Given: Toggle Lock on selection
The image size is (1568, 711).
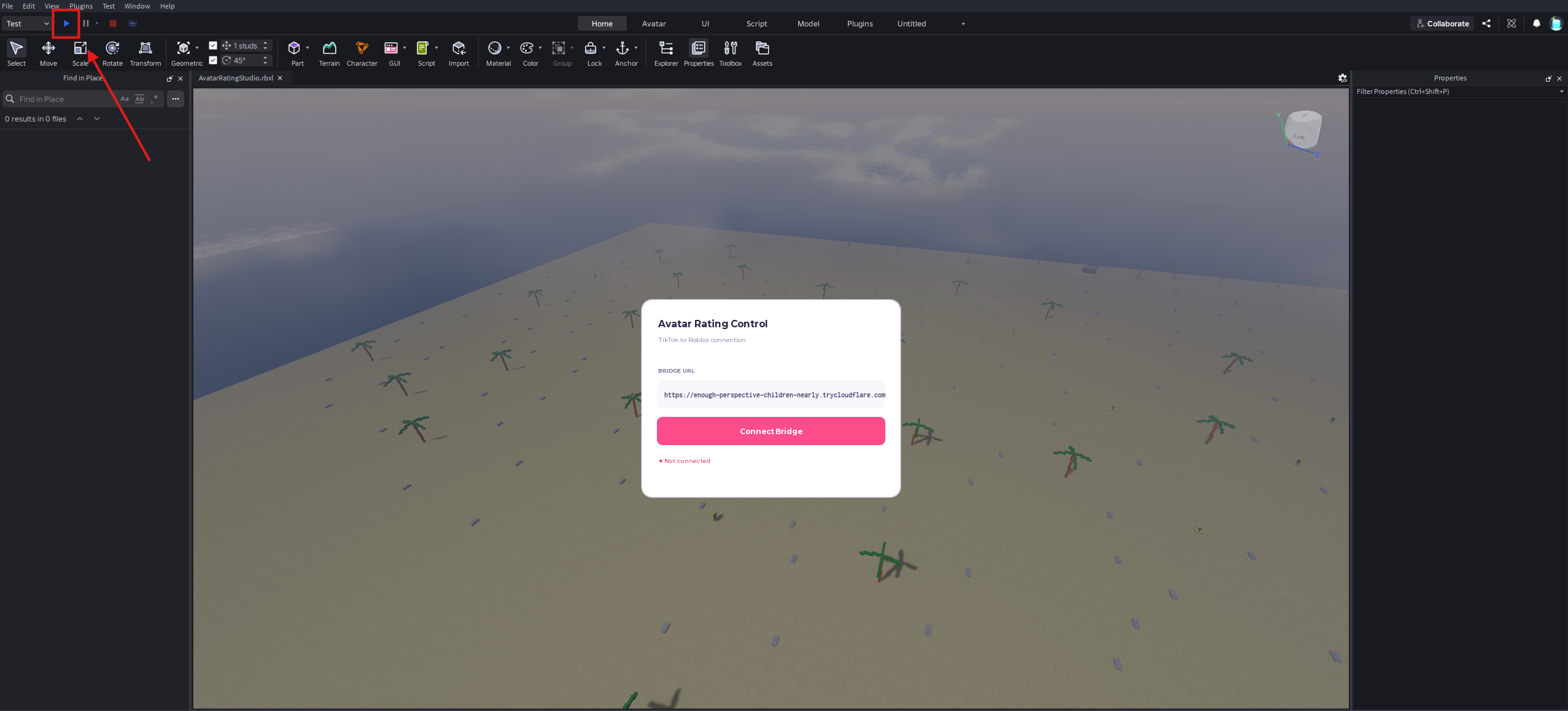Looking at the screenshot, I should click(x=591, y=53).
